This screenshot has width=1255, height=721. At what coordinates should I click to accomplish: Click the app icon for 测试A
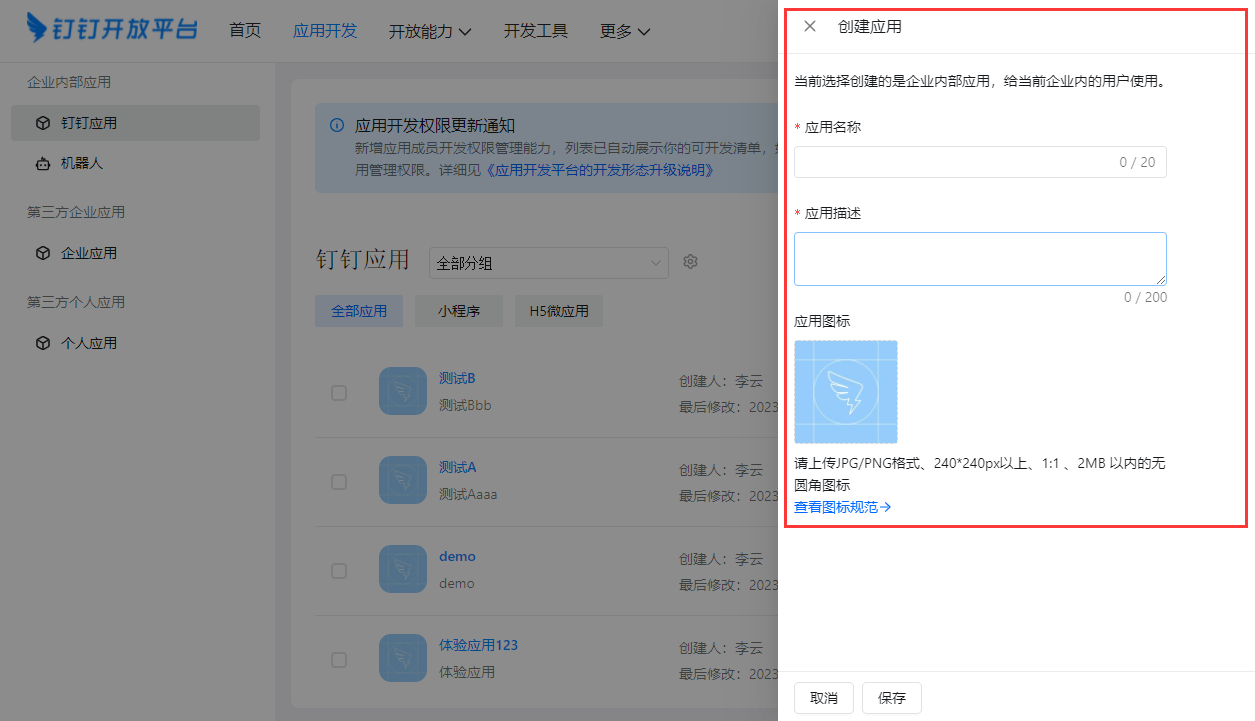(403, 480)
